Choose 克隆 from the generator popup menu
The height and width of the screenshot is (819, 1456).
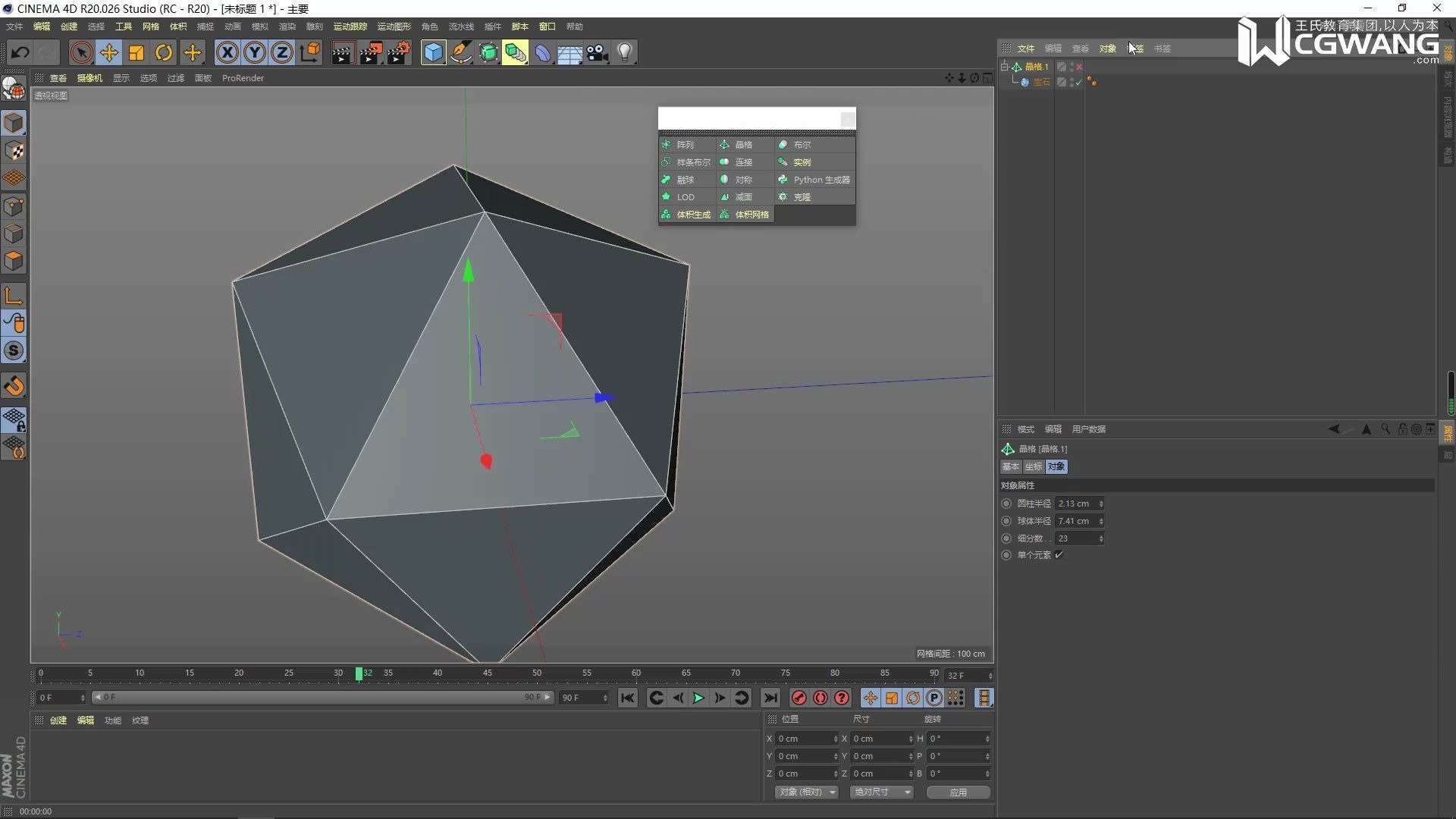pyautogui.click(x=801, y=196)
